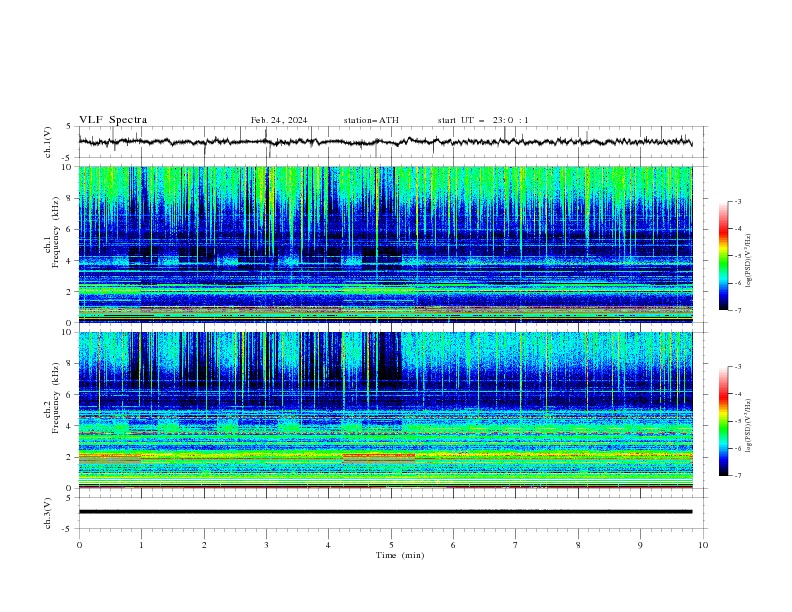
Task: Click the ch.1 PSD color scale bar
Action: (724, 255)
